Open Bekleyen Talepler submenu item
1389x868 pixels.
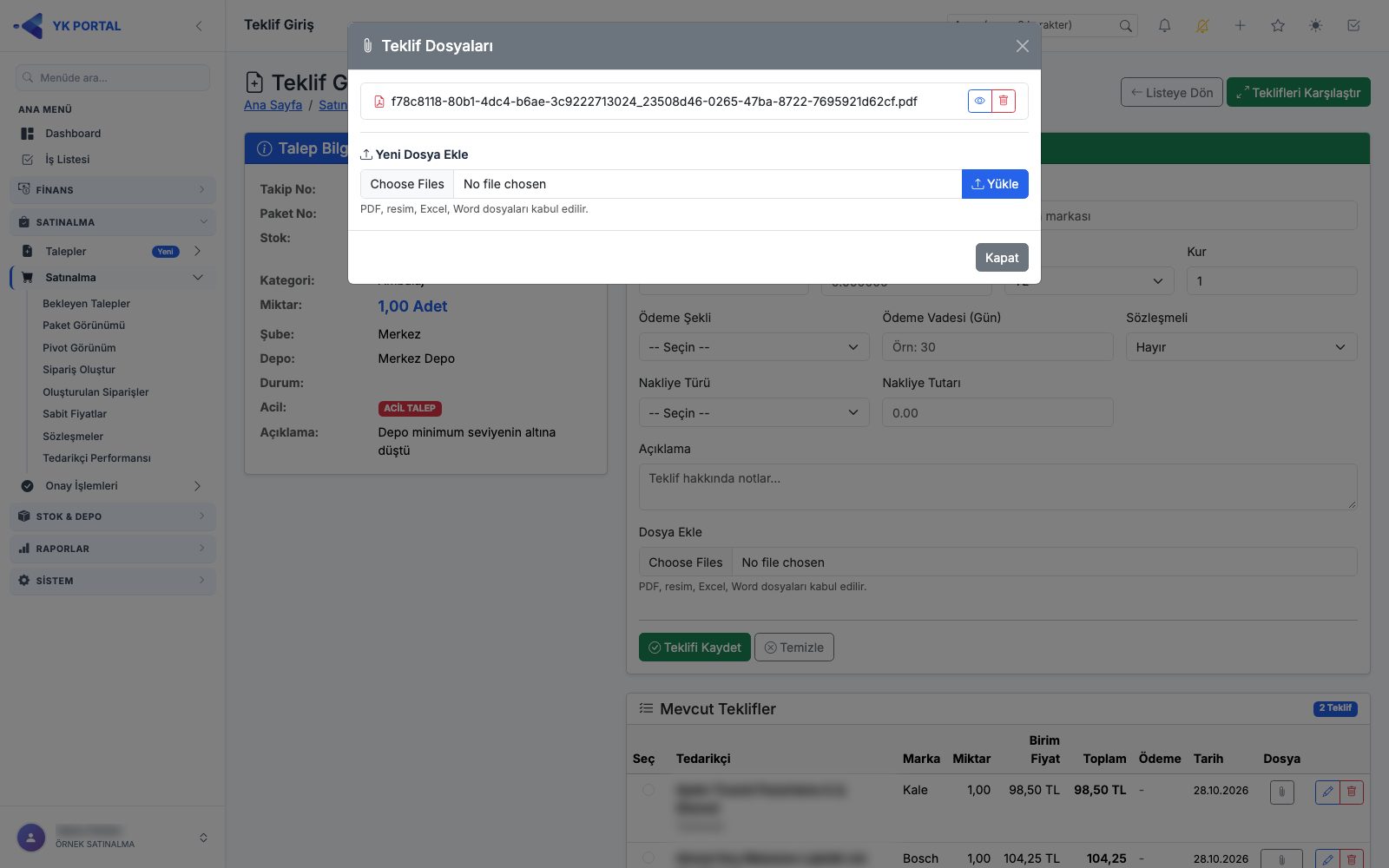pyautogui.click(x=86, y=304)
